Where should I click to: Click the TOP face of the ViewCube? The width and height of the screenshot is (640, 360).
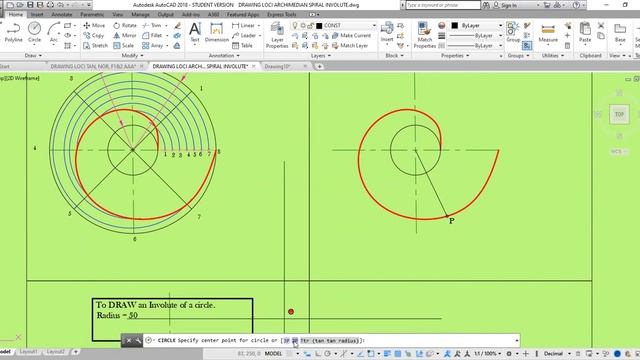click(x=619, y=114)
